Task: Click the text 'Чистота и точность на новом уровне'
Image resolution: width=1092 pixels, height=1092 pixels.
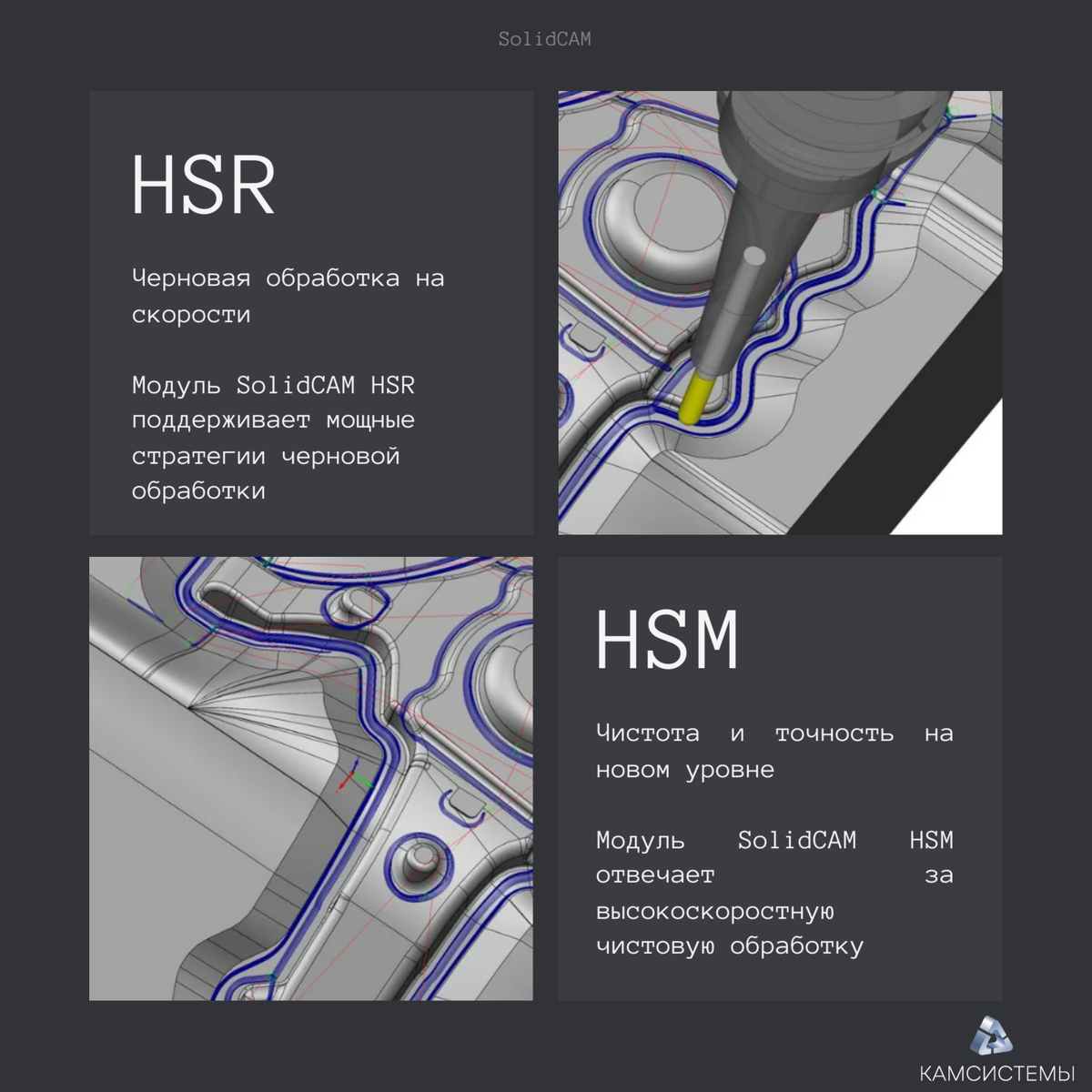Action: [774, 752]
